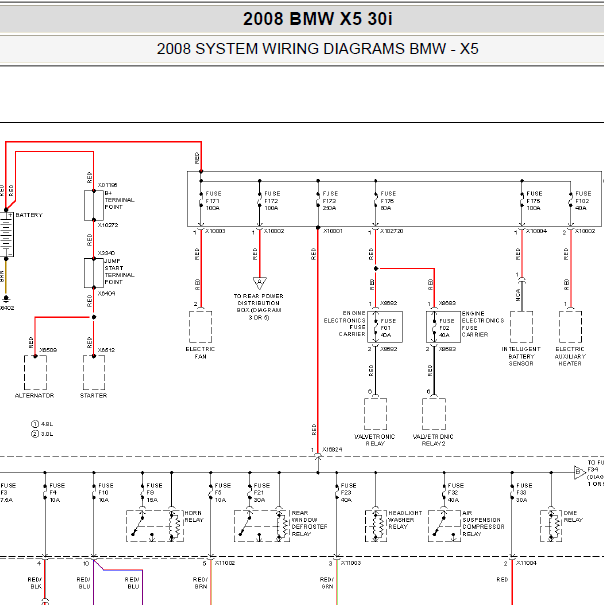Click the Fuse F33 30A label
The width and height of the screenshot is (604, 605).
[524, 493]
